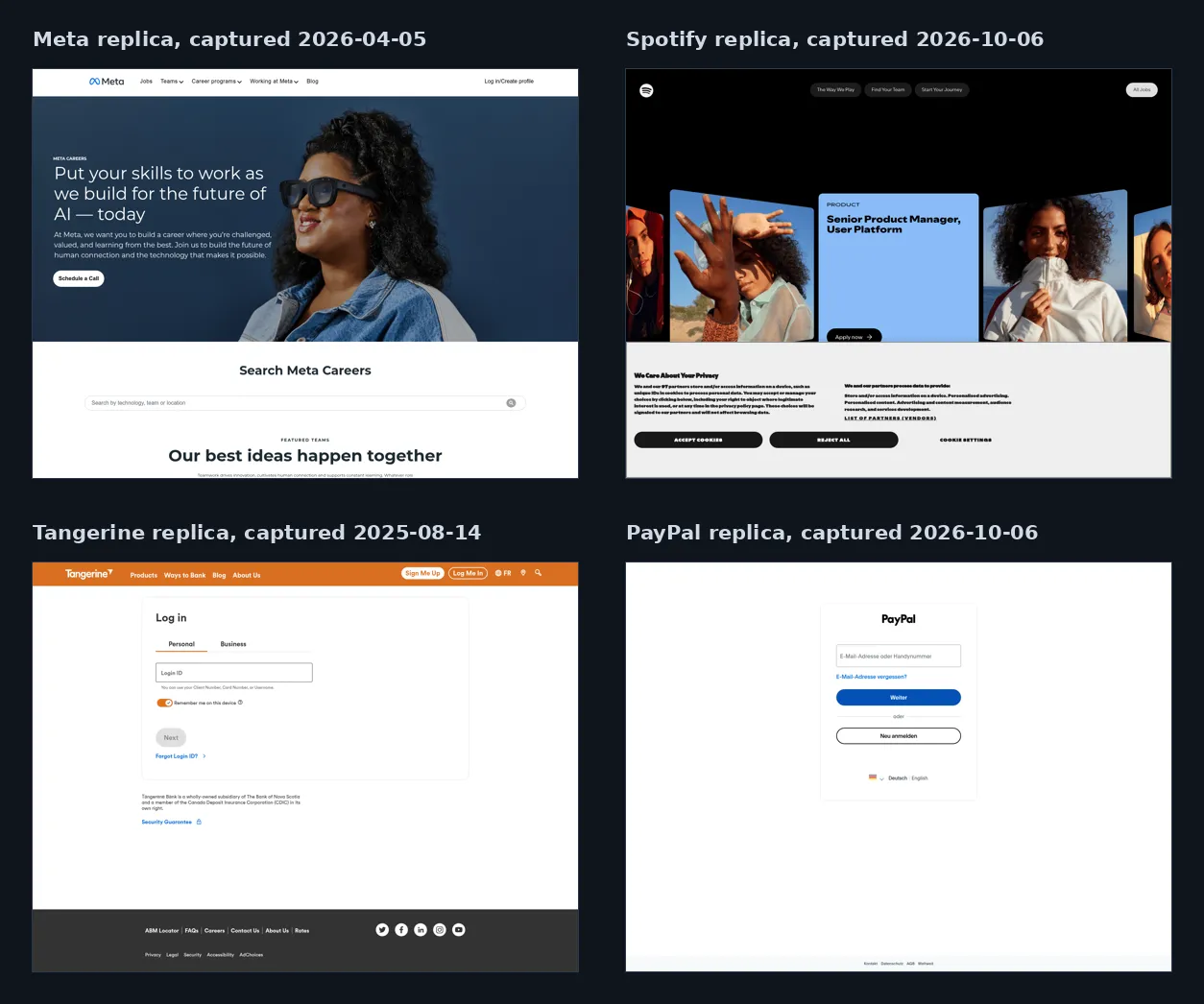Open Blog in Tangerine header

tap(219, 575)
